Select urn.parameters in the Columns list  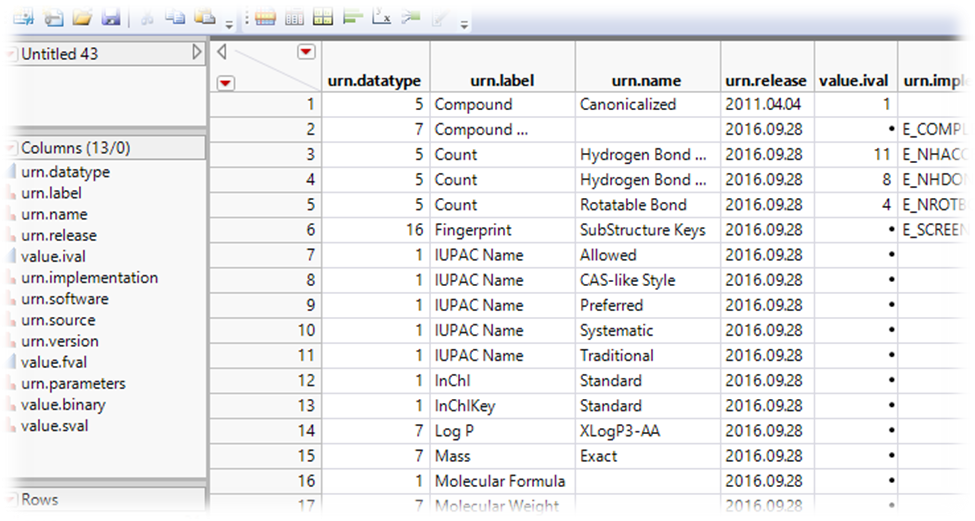[x=73, y=384]
